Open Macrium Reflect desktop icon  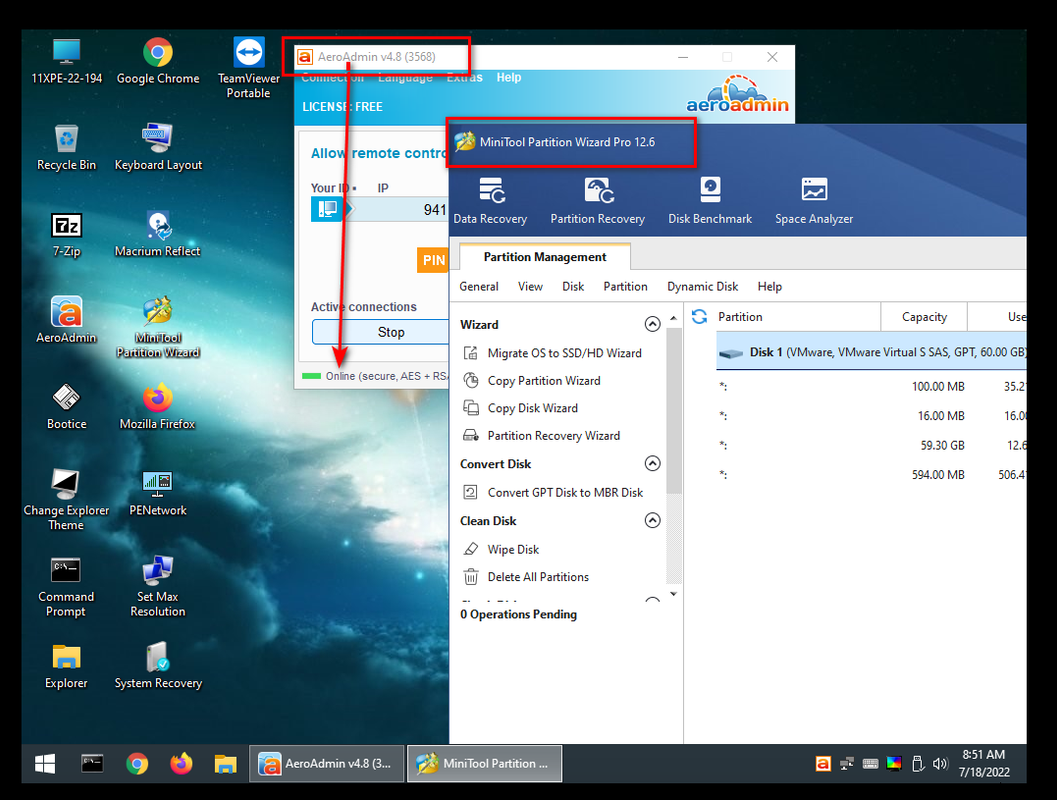158,234
